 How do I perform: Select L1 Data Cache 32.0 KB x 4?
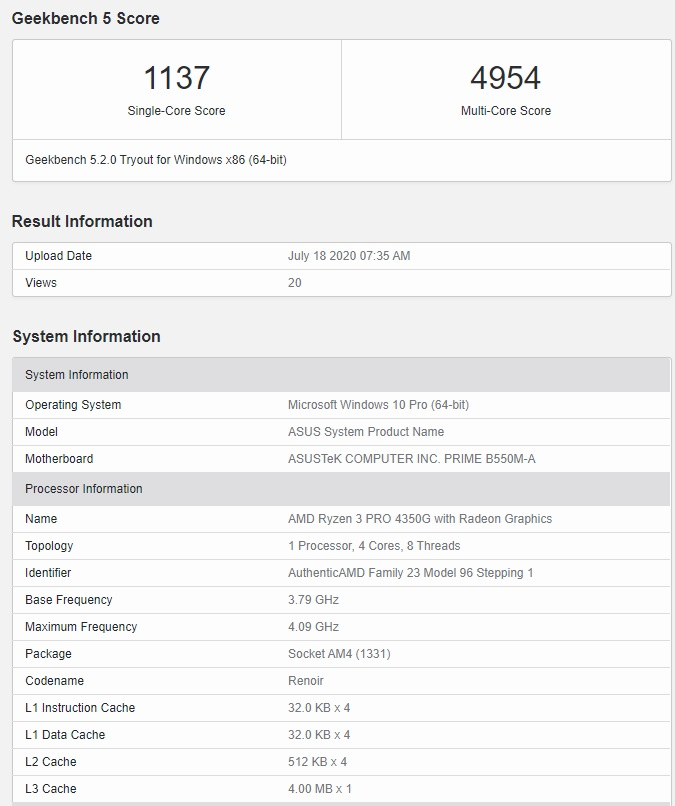(319, 735)
